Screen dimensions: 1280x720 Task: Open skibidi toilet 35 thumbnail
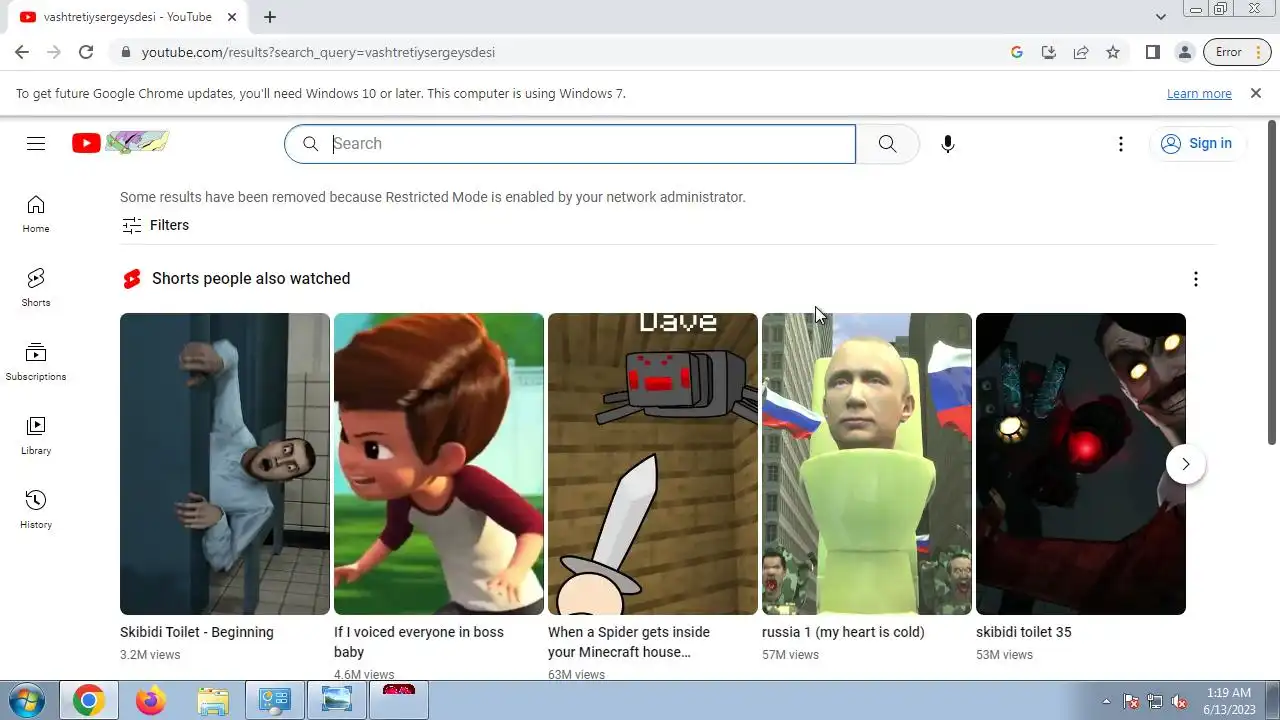(1081, 464)
